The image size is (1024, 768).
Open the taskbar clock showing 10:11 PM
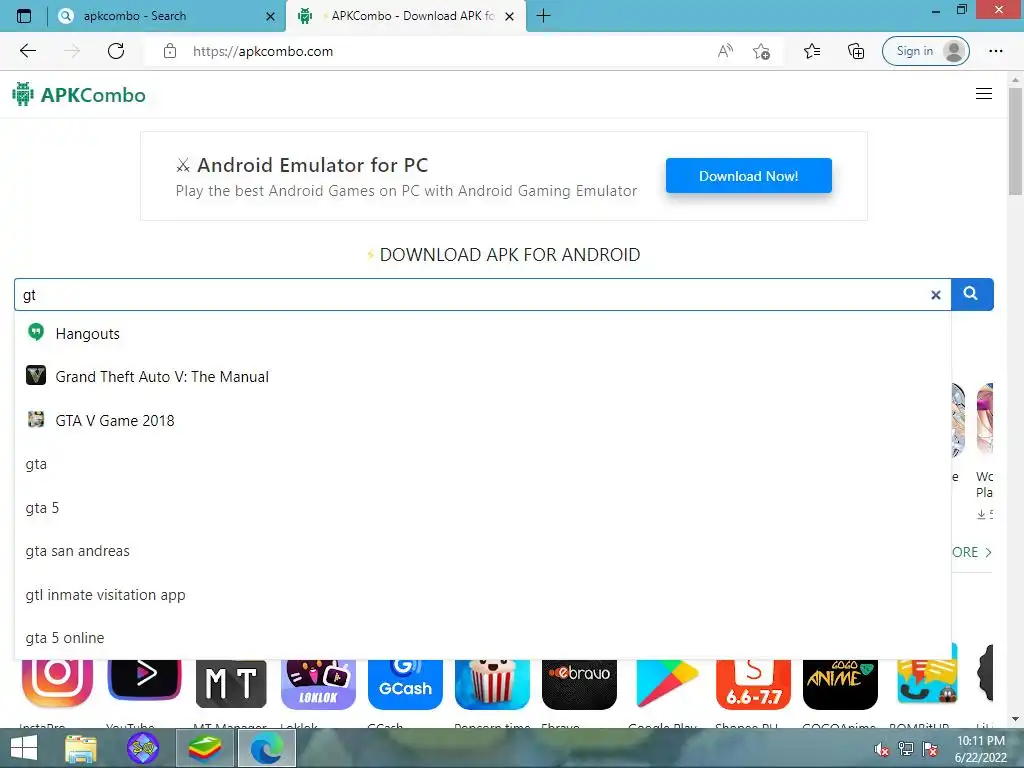coord(981,749)
